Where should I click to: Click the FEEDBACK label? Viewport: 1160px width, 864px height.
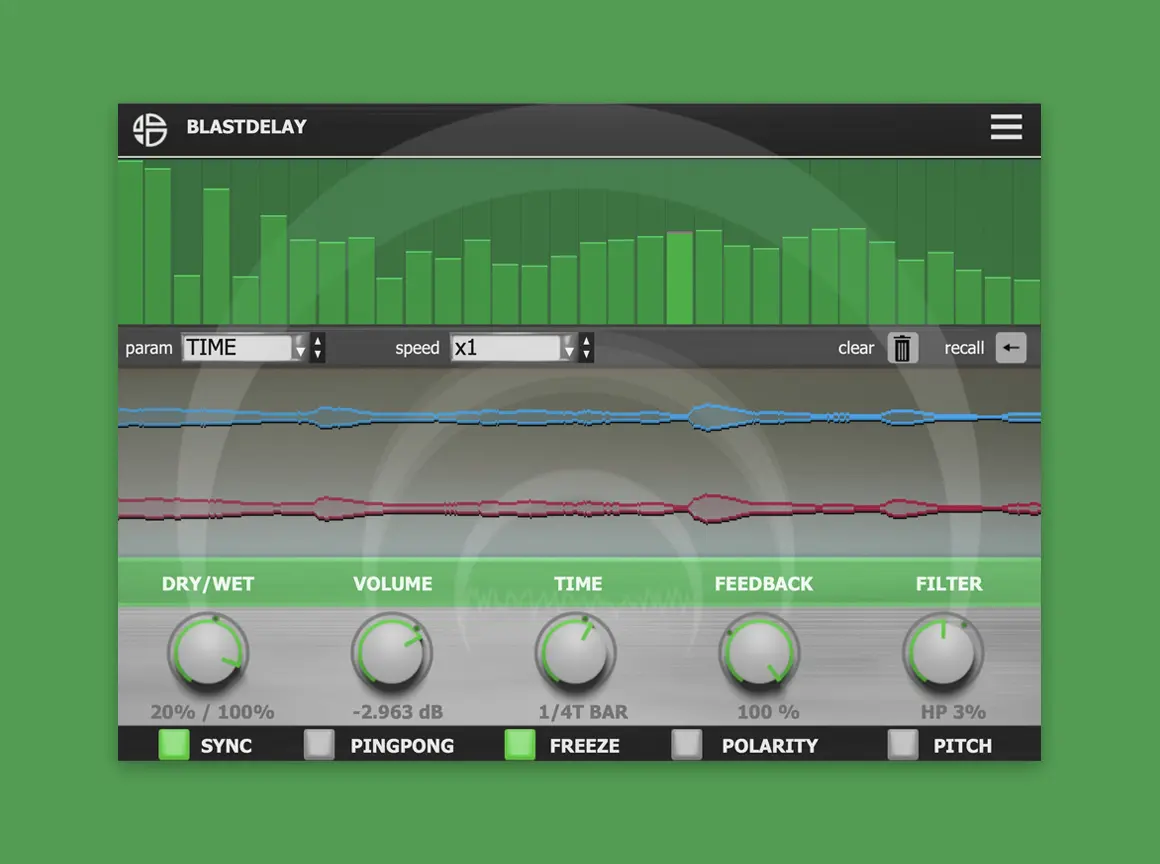point(763,584)
